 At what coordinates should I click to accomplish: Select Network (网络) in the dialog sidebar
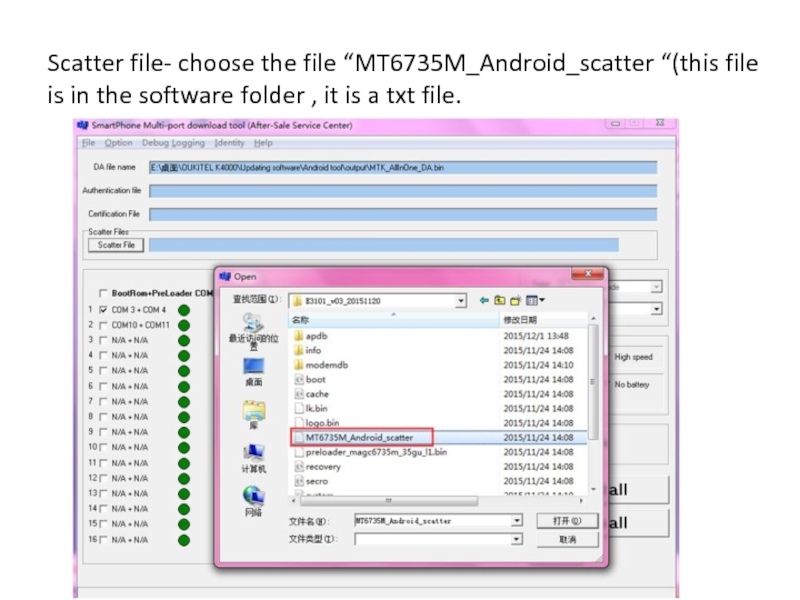tap(254, 502)
